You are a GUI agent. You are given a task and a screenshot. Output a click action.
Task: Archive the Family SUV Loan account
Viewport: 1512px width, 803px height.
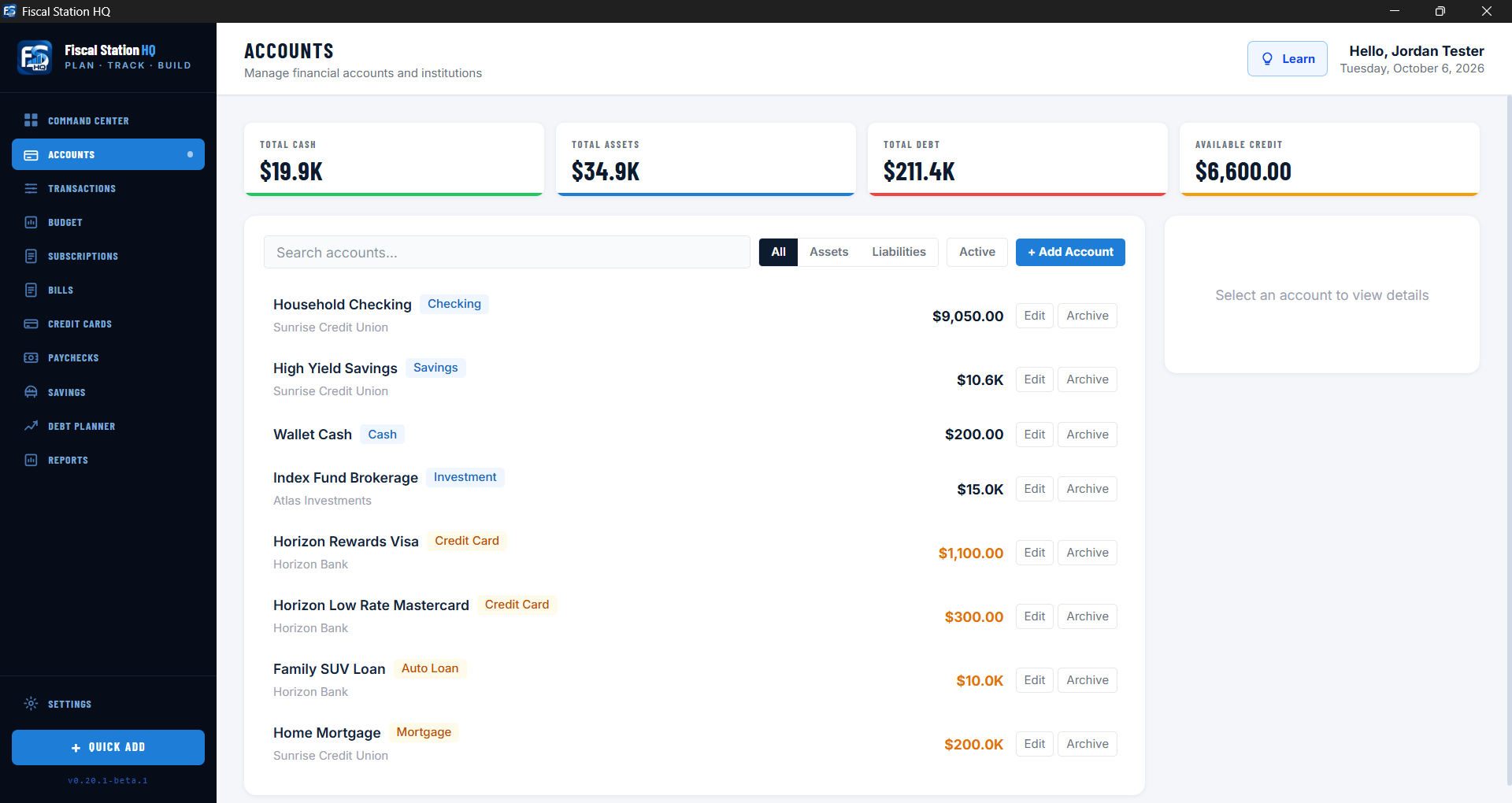(x=1087, y=680)
